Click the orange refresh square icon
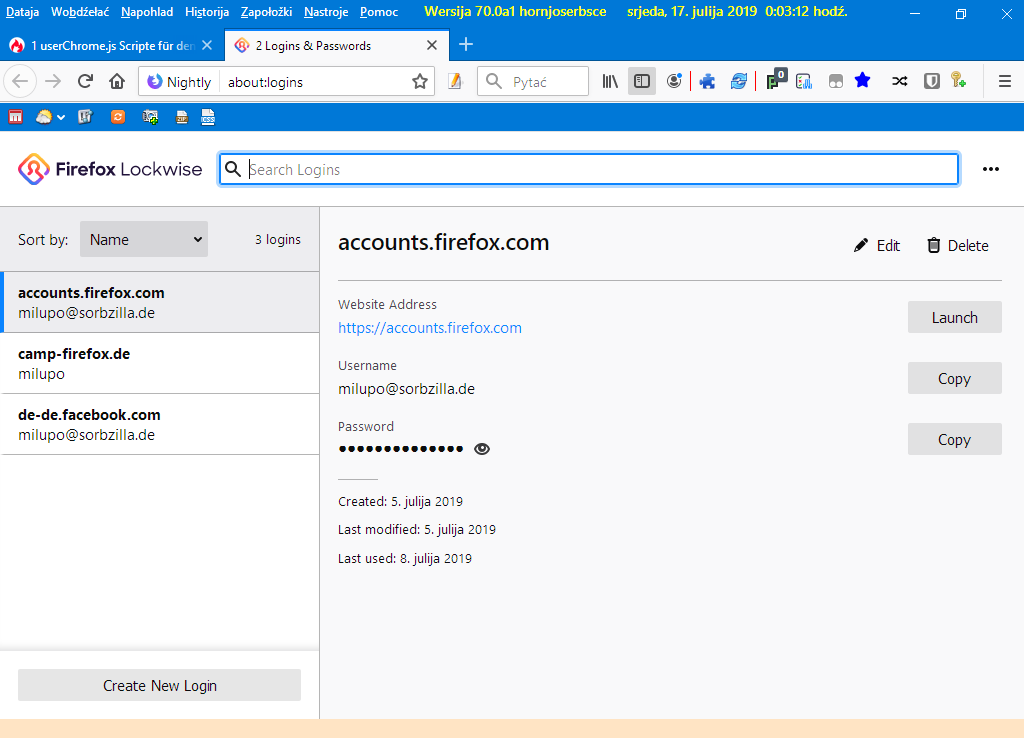Image resolution: width=1024 pixels, height=738 pixels. click(x=118, y=117)
